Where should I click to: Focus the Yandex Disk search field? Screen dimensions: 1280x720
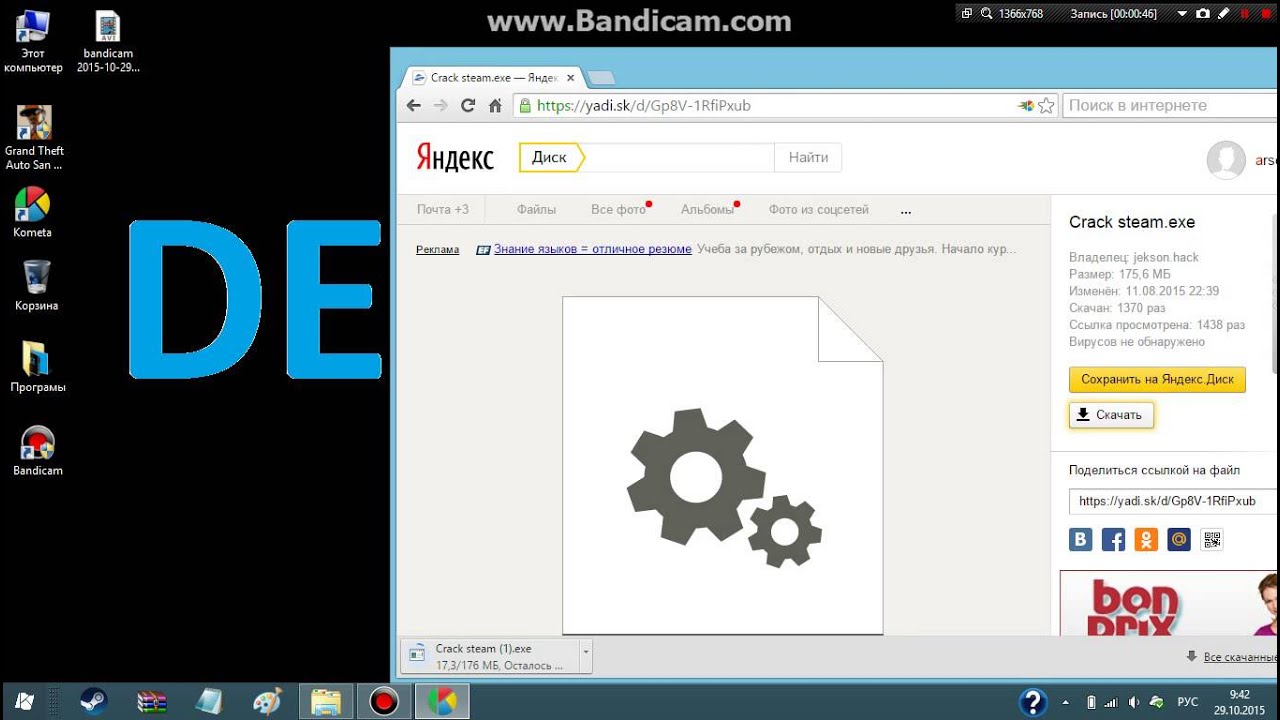click(x=678, y=158)
